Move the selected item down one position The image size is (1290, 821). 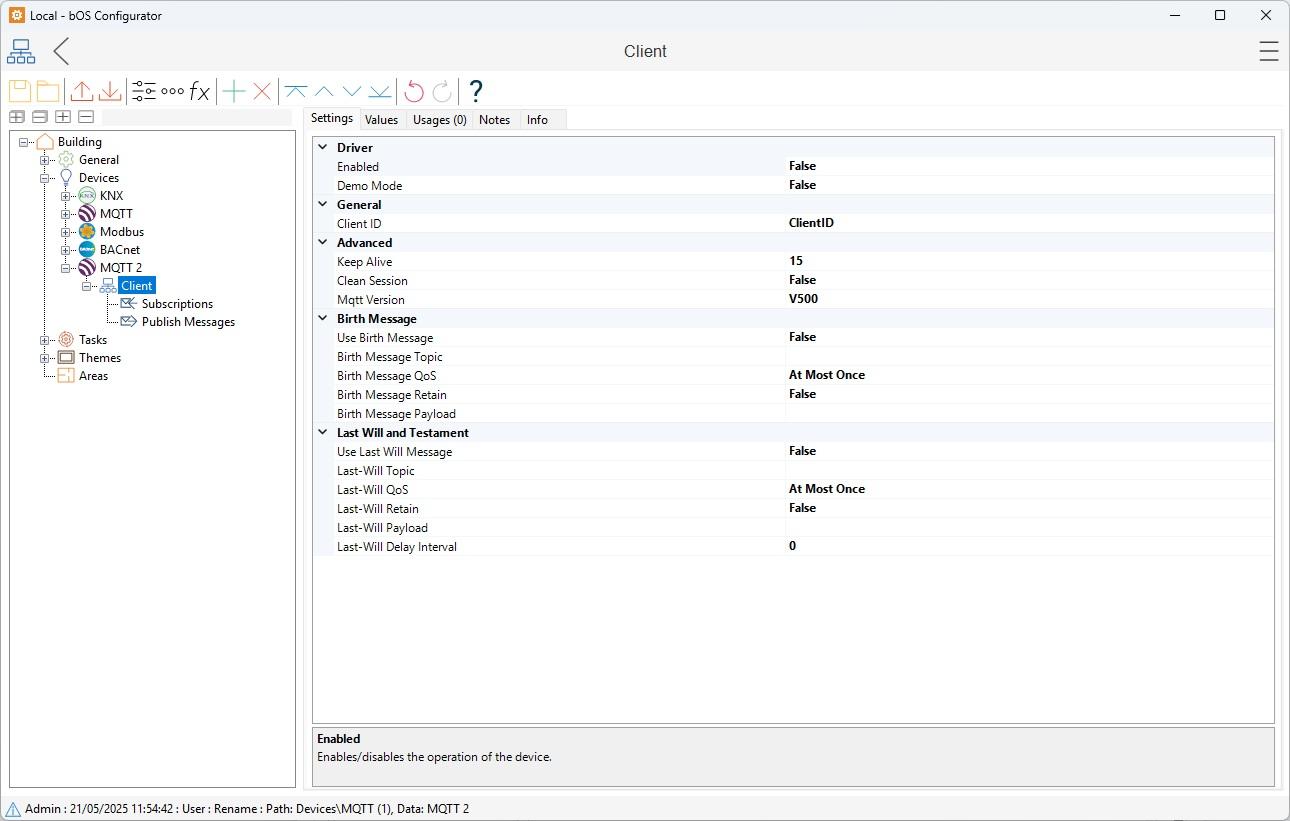[x=352, y=91]
